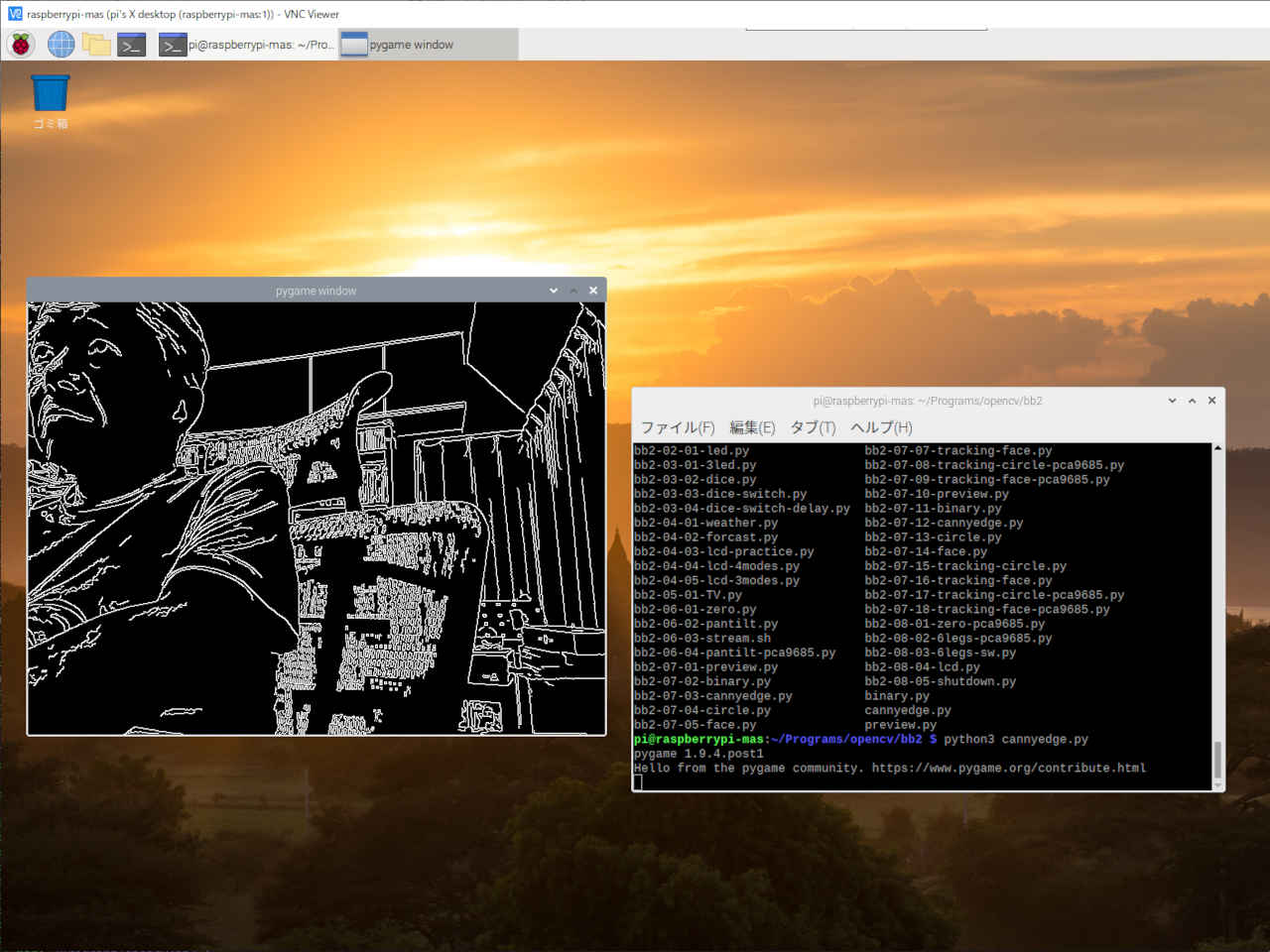Click the file bb2-07-07-tracking-face.py

(x=958, y=450)
